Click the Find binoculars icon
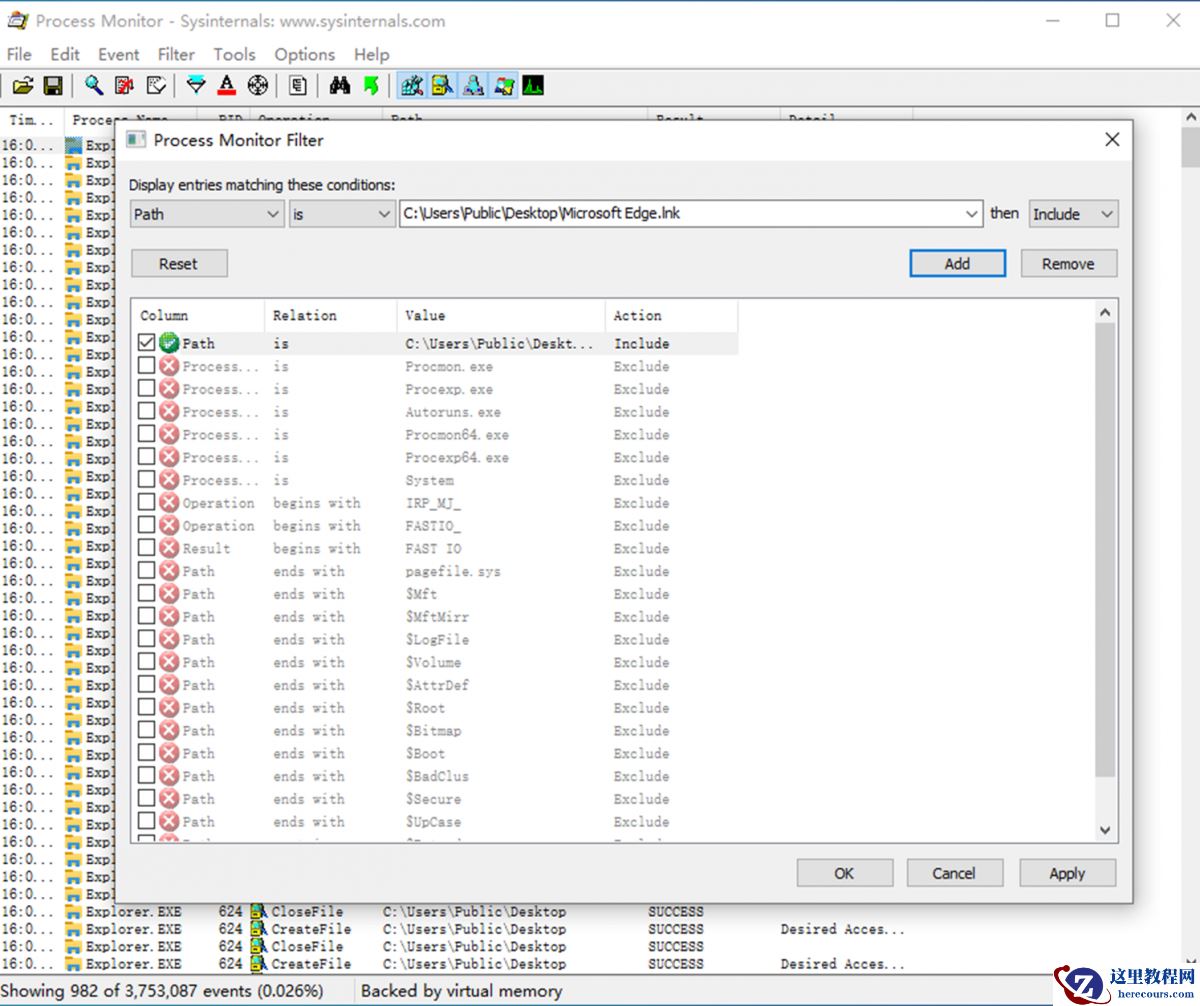This screenshot has width=1200, height=1006. [x=340, y=86]
